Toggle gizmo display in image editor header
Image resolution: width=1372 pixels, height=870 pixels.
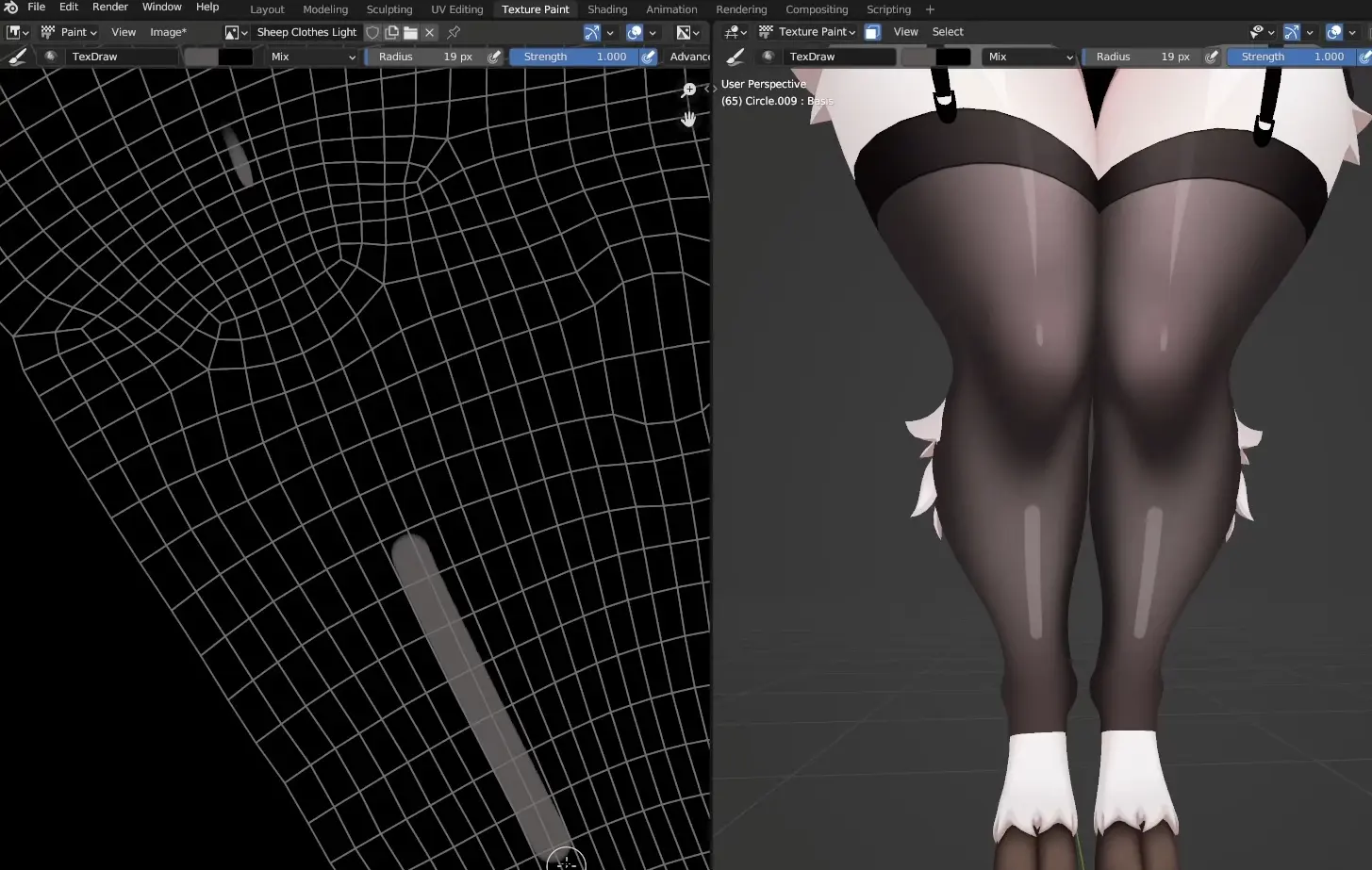592,32
